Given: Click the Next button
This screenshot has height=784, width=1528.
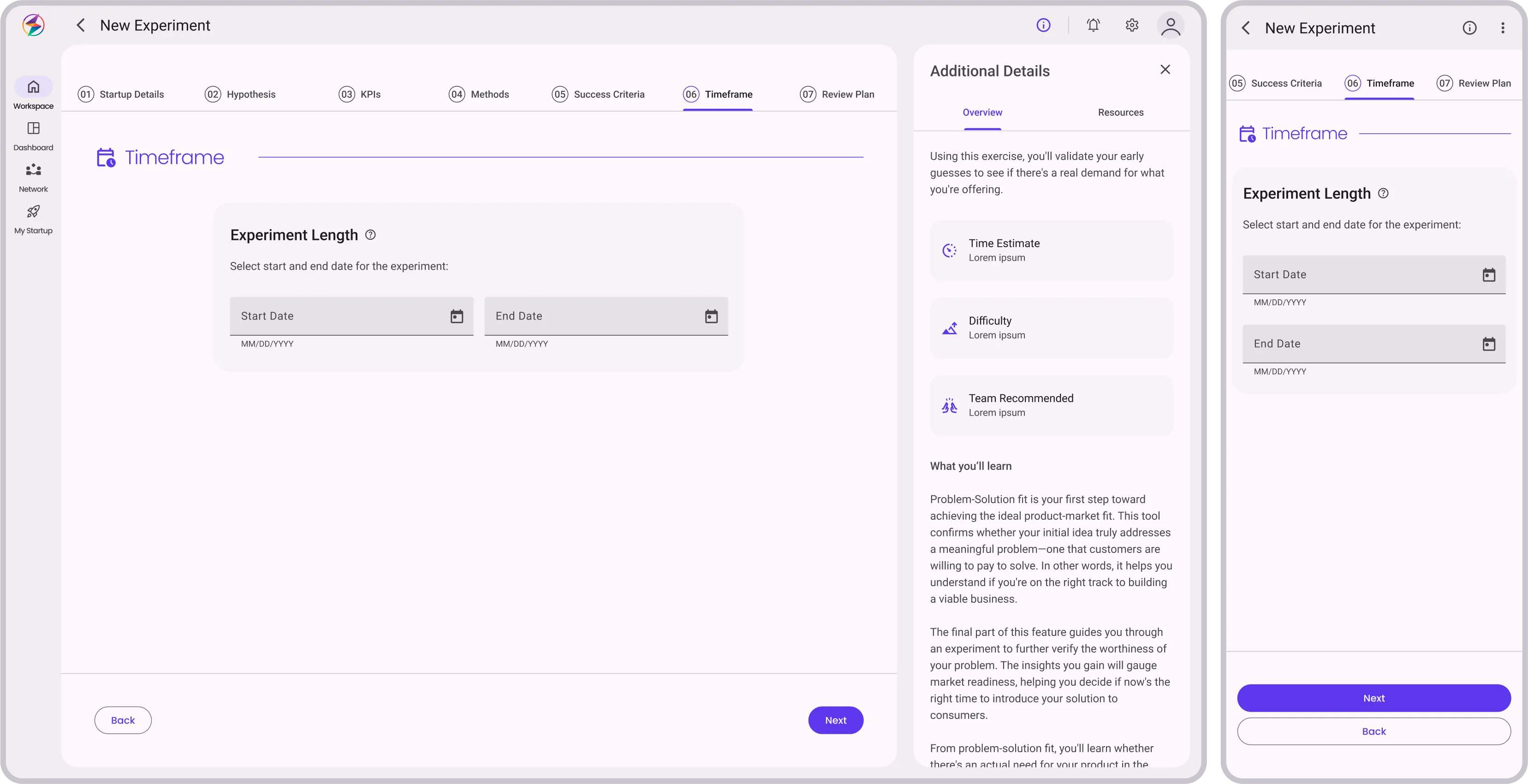Looking at the screenshot, I should pos(835,720).
